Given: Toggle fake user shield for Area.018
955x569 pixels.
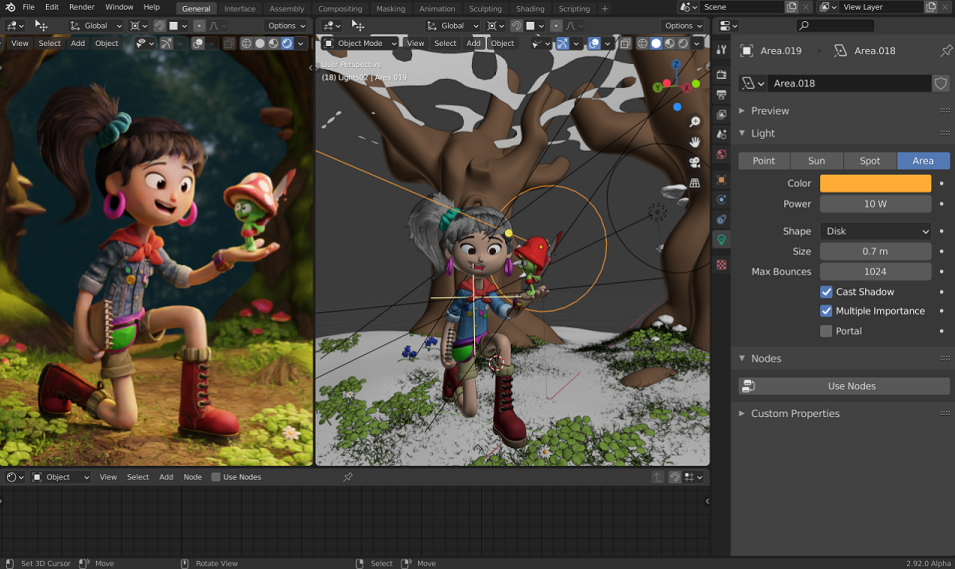Looking at the screenshot, I should point(940,83).
